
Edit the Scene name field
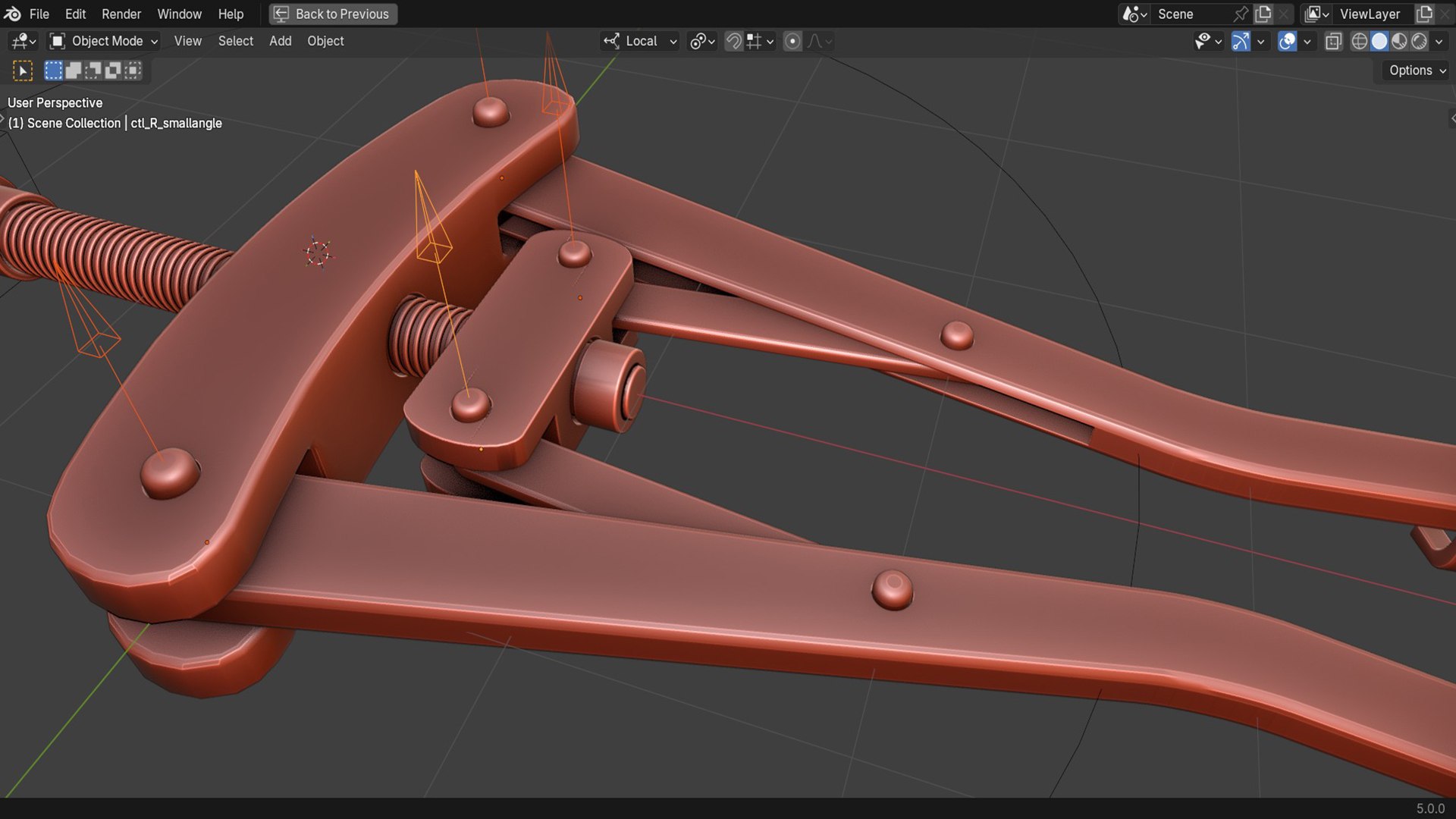click(x=1192, y=14)
